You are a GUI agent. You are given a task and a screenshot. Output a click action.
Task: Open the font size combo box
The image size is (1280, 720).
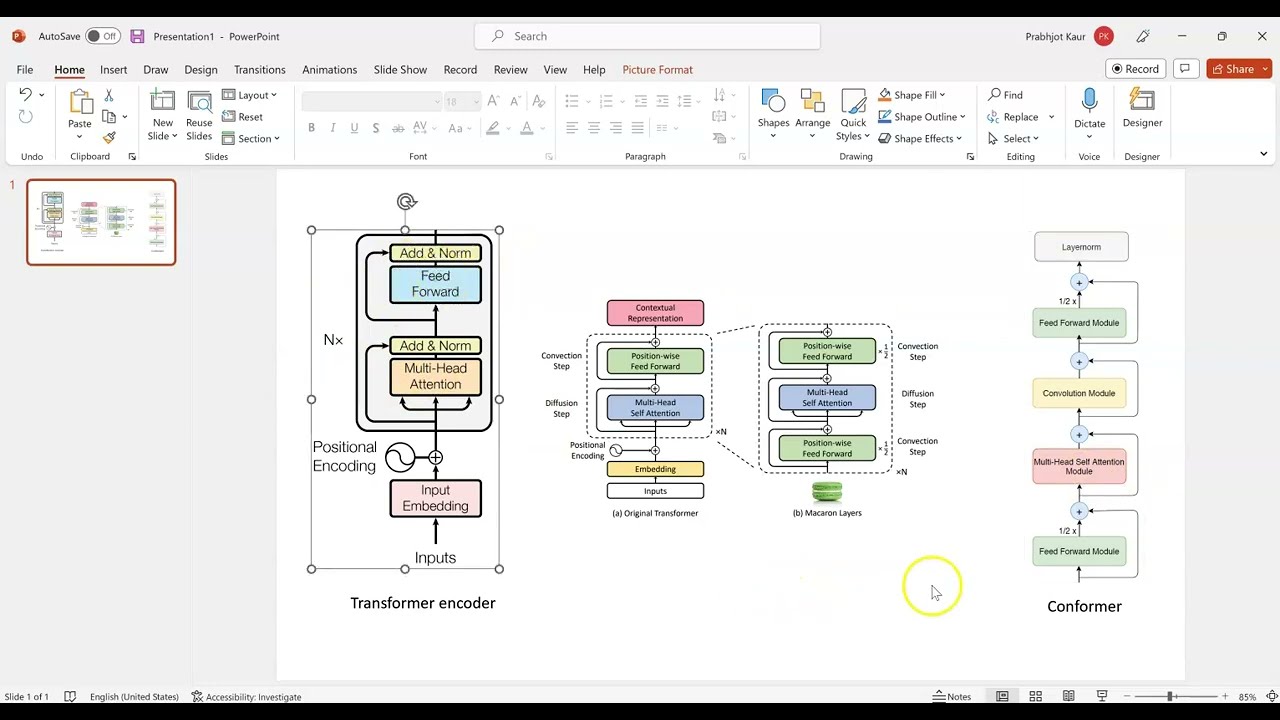[x=463, y=101]
